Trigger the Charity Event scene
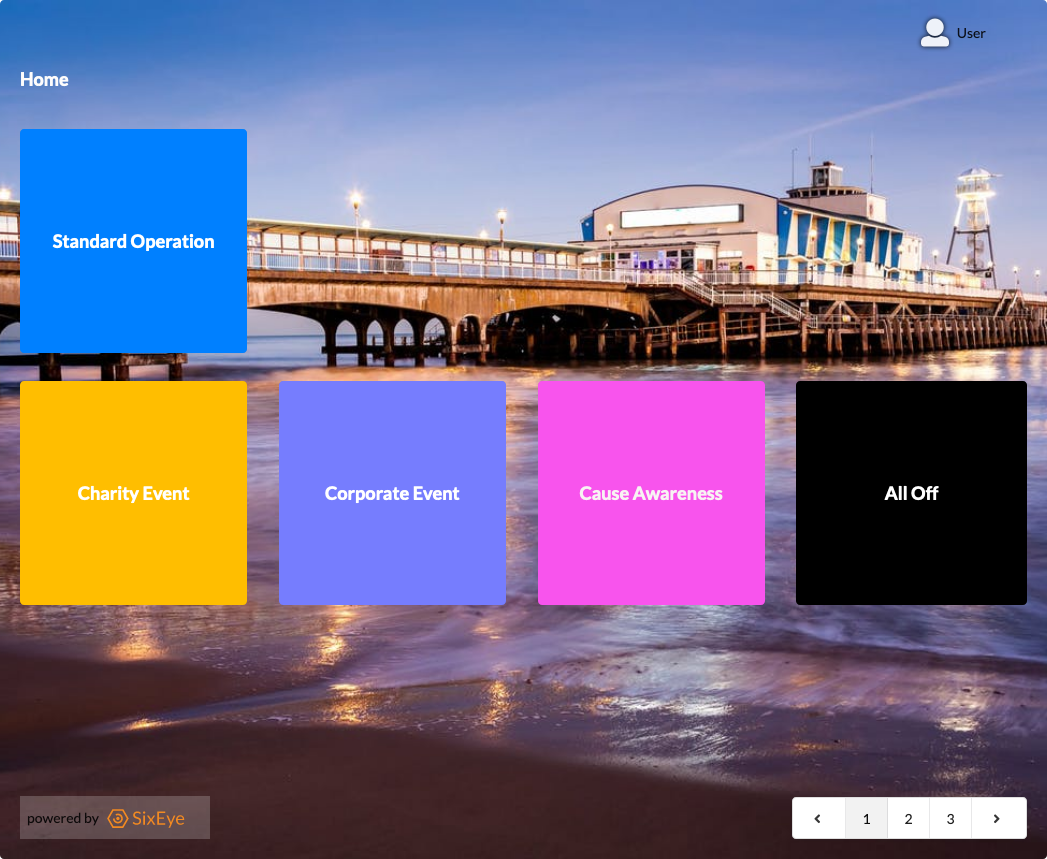The image size is (1047, 859). click(x=133, y=493)
